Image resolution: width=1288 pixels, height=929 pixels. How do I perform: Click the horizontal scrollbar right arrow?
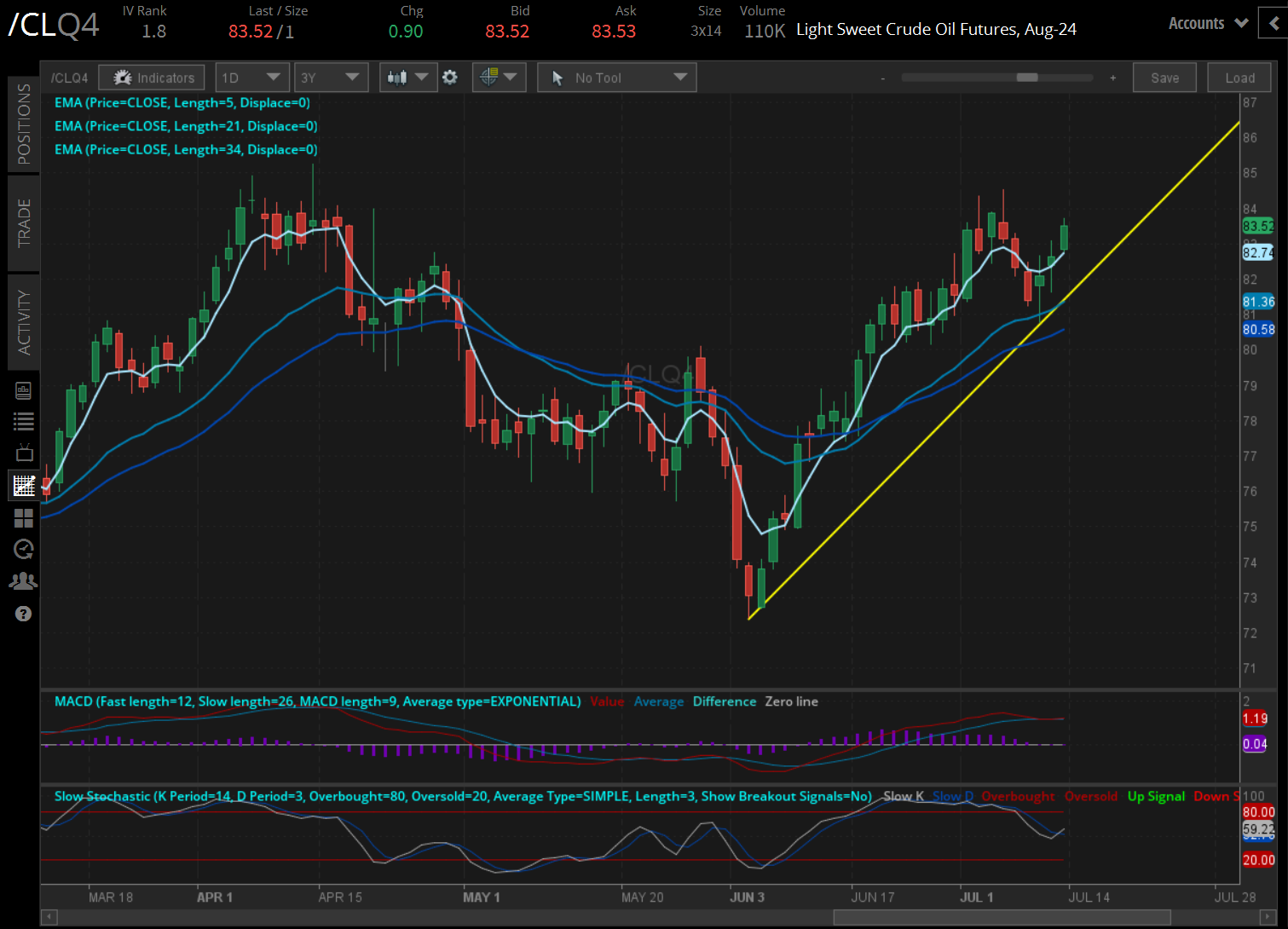1268,917
